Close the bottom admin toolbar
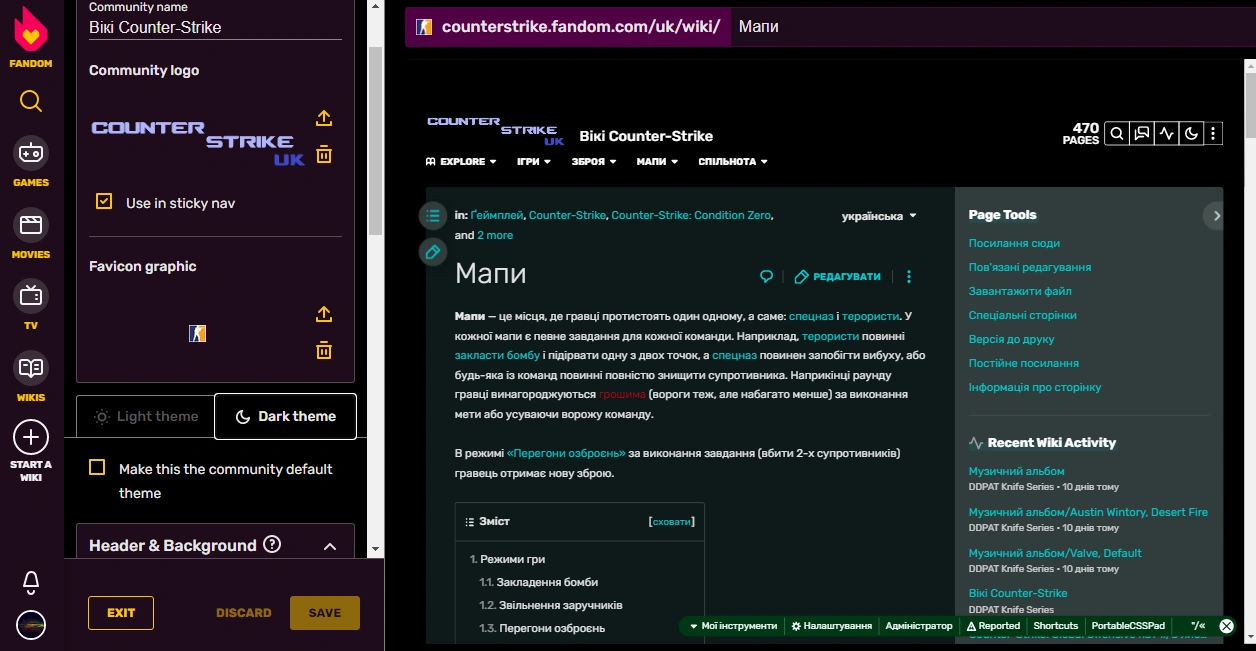 pyautogui.click(x=1227, y=626)
